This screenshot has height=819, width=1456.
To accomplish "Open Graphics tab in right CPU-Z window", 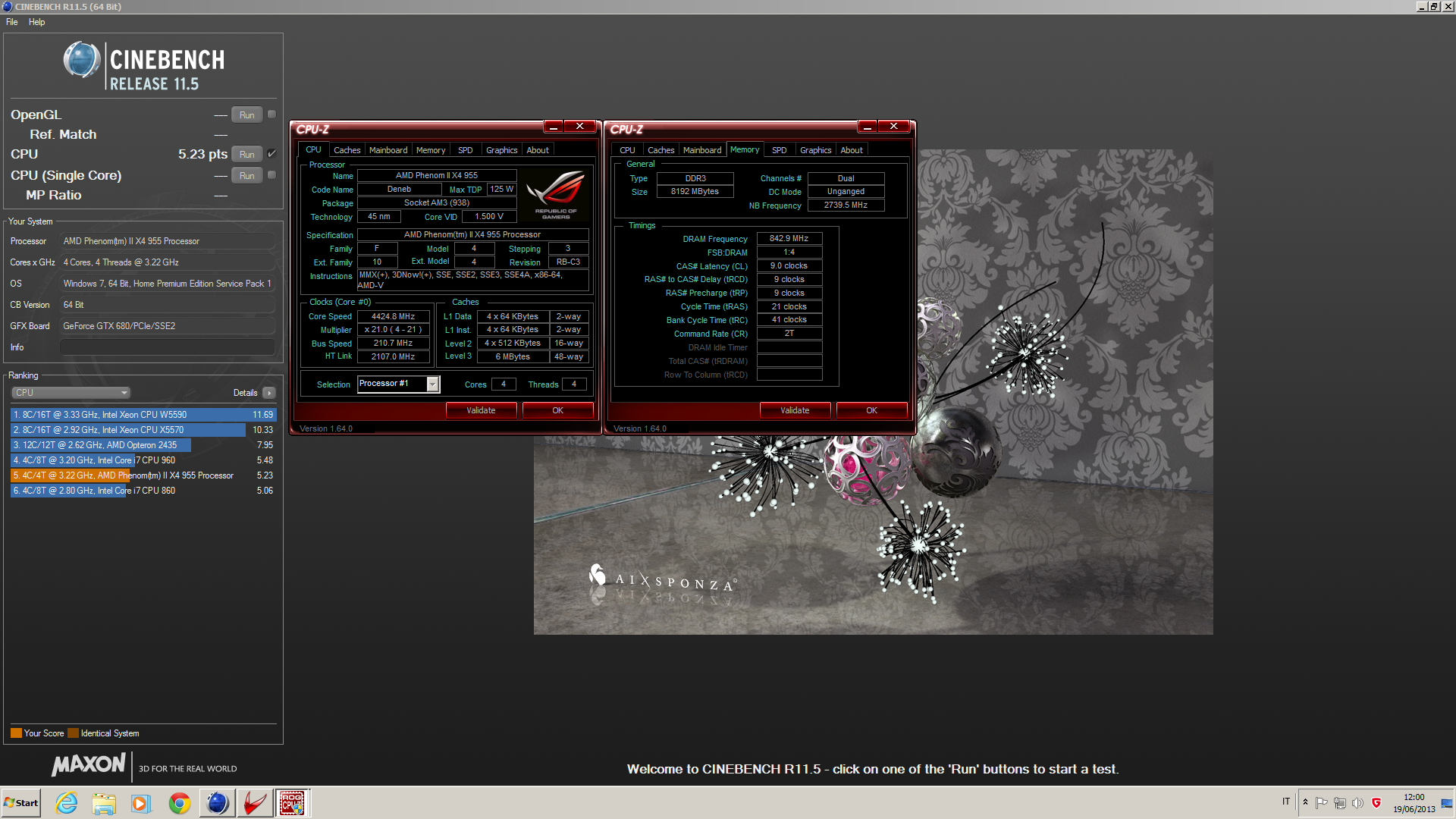I will (816, 150).
